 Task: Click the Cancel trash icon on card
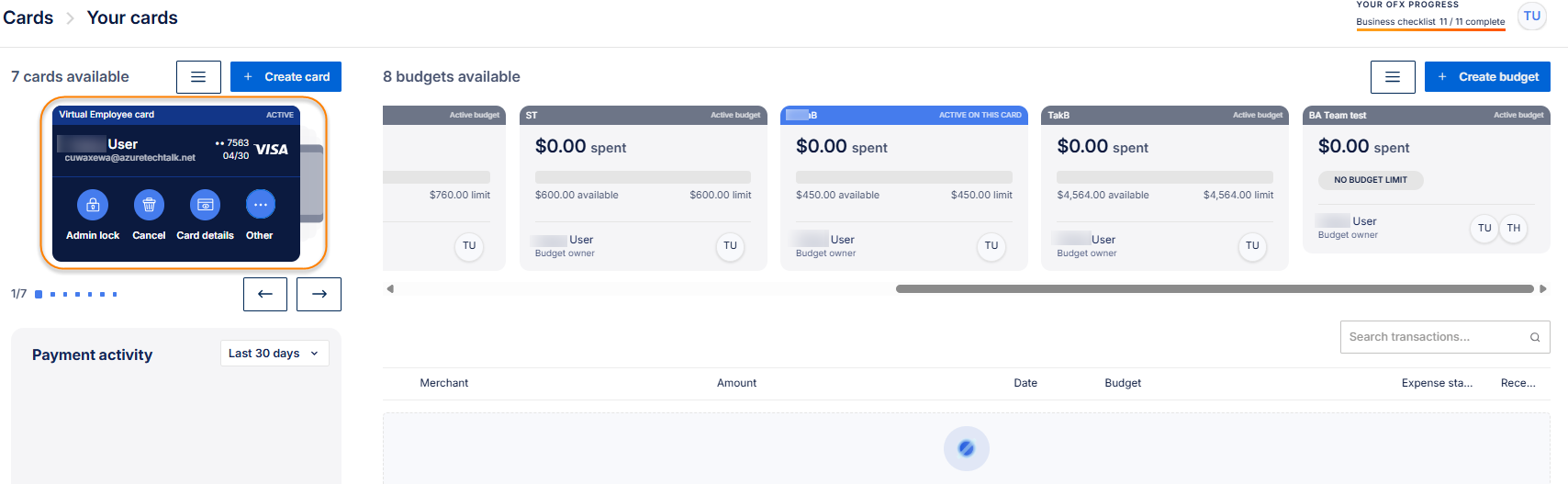click(x=149, y=205)
